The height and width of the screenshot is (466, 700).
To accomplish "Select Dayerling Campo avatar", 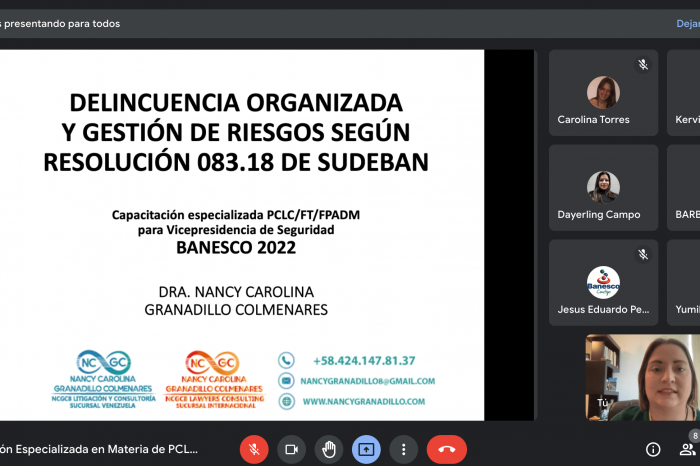I will (x=603, y=187).
